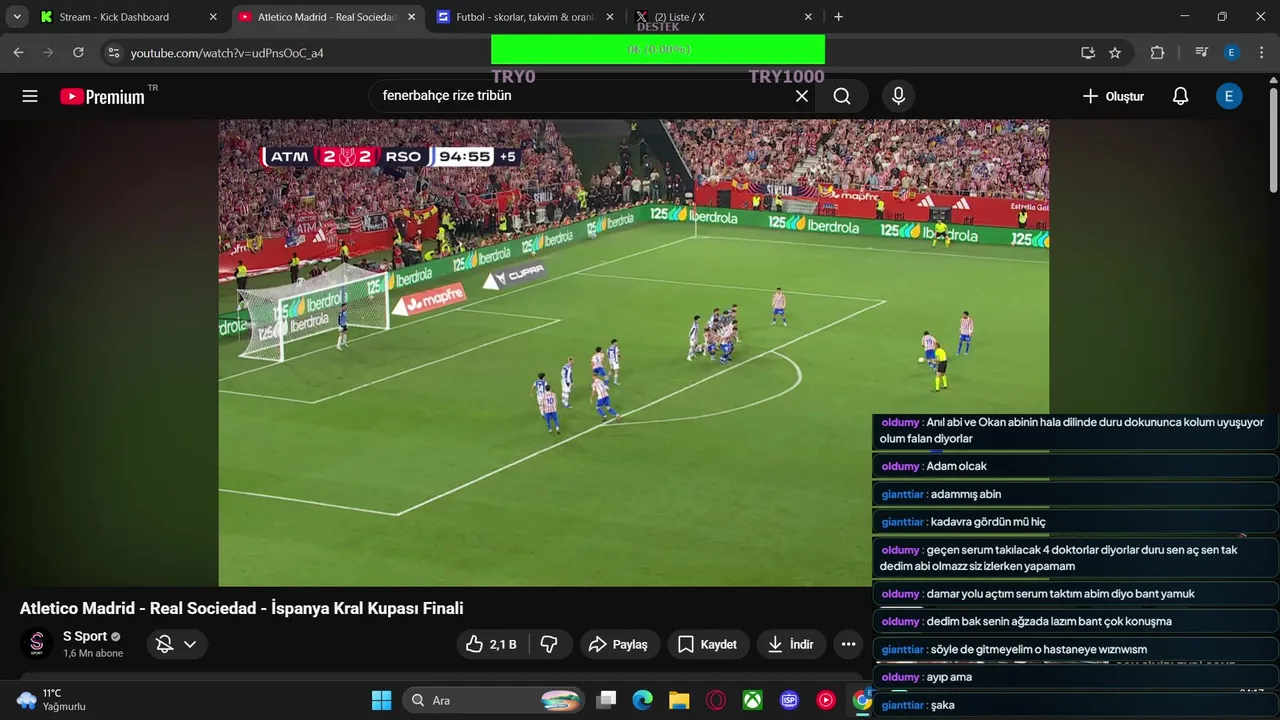Reload the page
The width and height of the screenshot is (1280, 720).
pyautogui.click(x=78, y=53)
